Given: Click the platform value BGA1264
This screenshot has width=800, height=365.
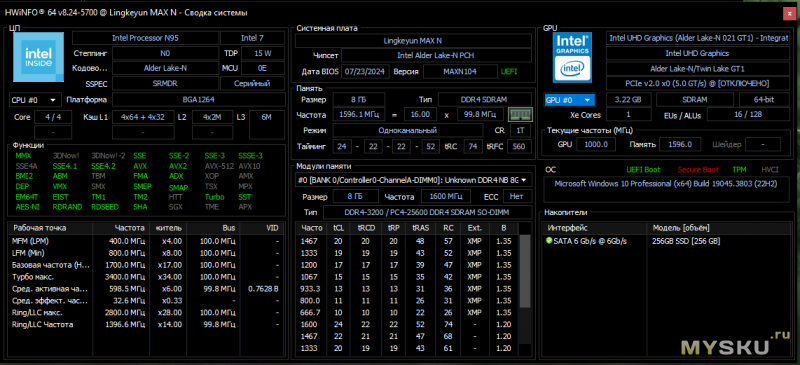Looking at the screenshot, I should point(198,100).
